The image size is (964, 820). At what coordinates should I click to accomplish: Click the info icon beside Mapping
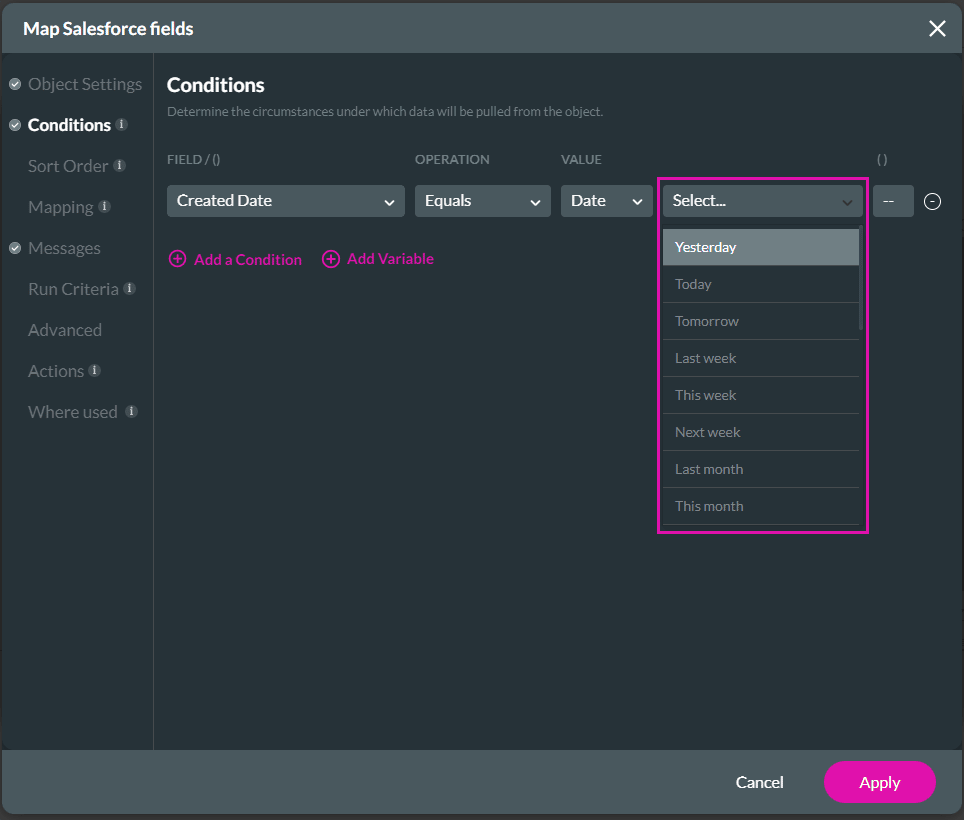pyautogui.click(x=105, y=207)
